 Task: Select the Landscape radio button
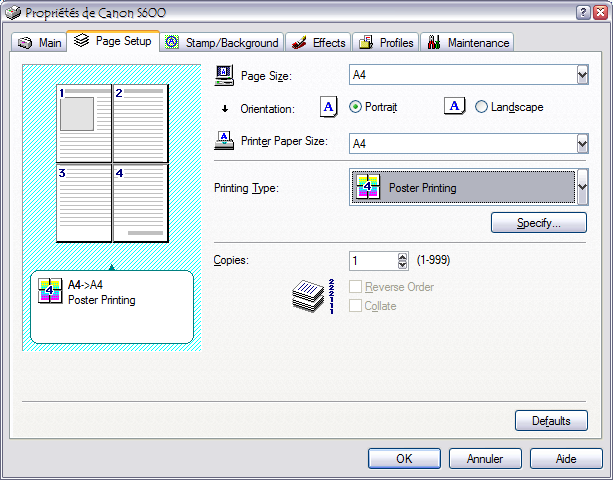point(481,107)
